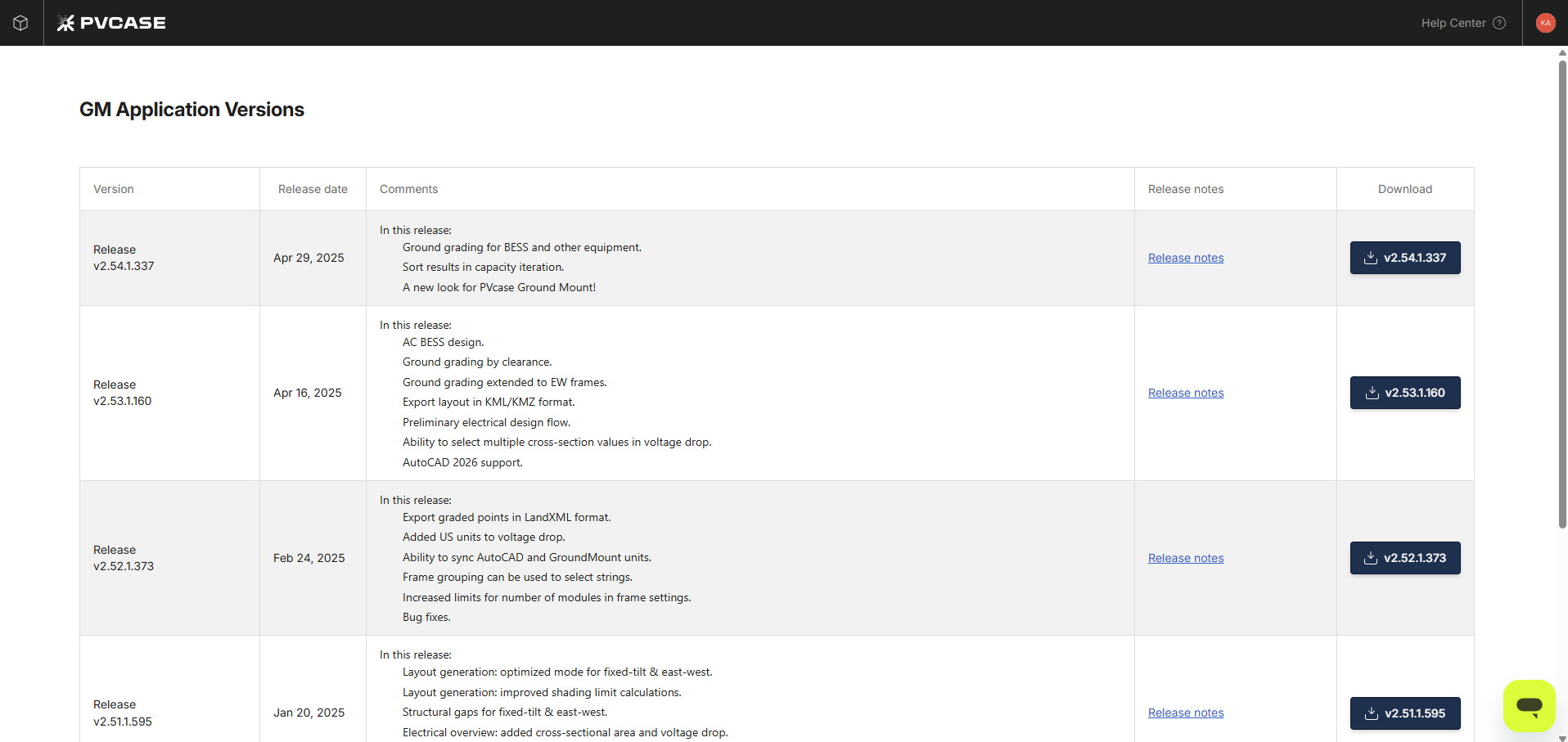Click the Apr 16, 2025 date

[x=308, y=393]
